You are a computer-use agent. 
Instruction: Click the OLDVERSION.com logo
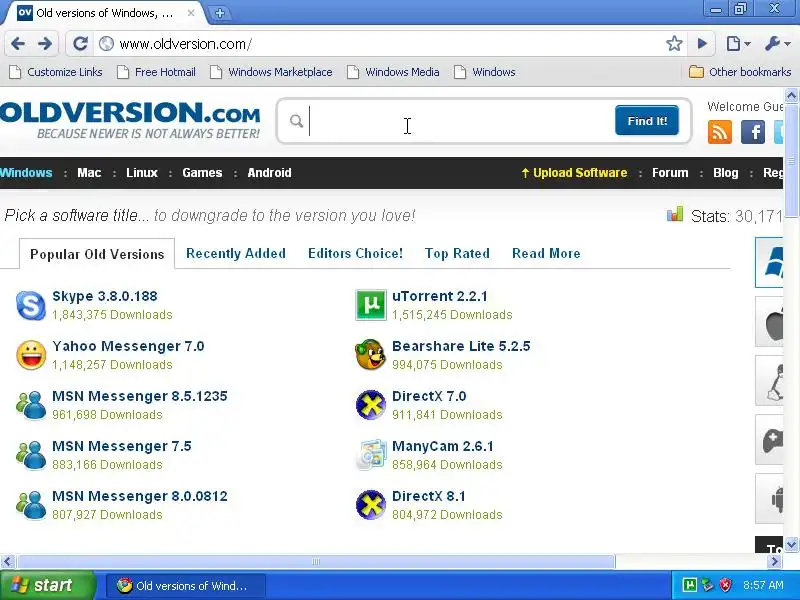click(x=130, y=120)
